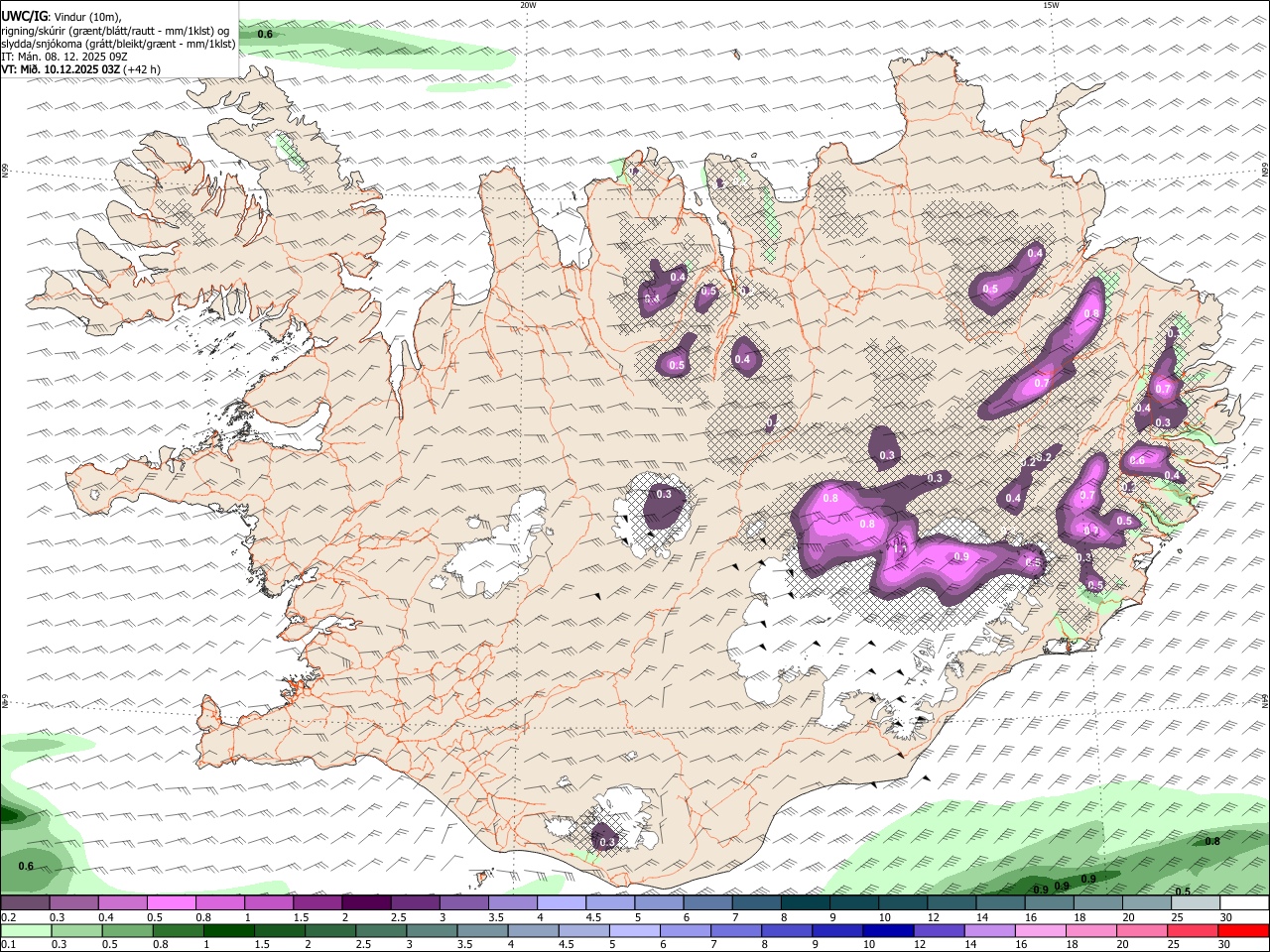Click the bright red rain swatch after the 30 label

click(x=1242, y=931)
